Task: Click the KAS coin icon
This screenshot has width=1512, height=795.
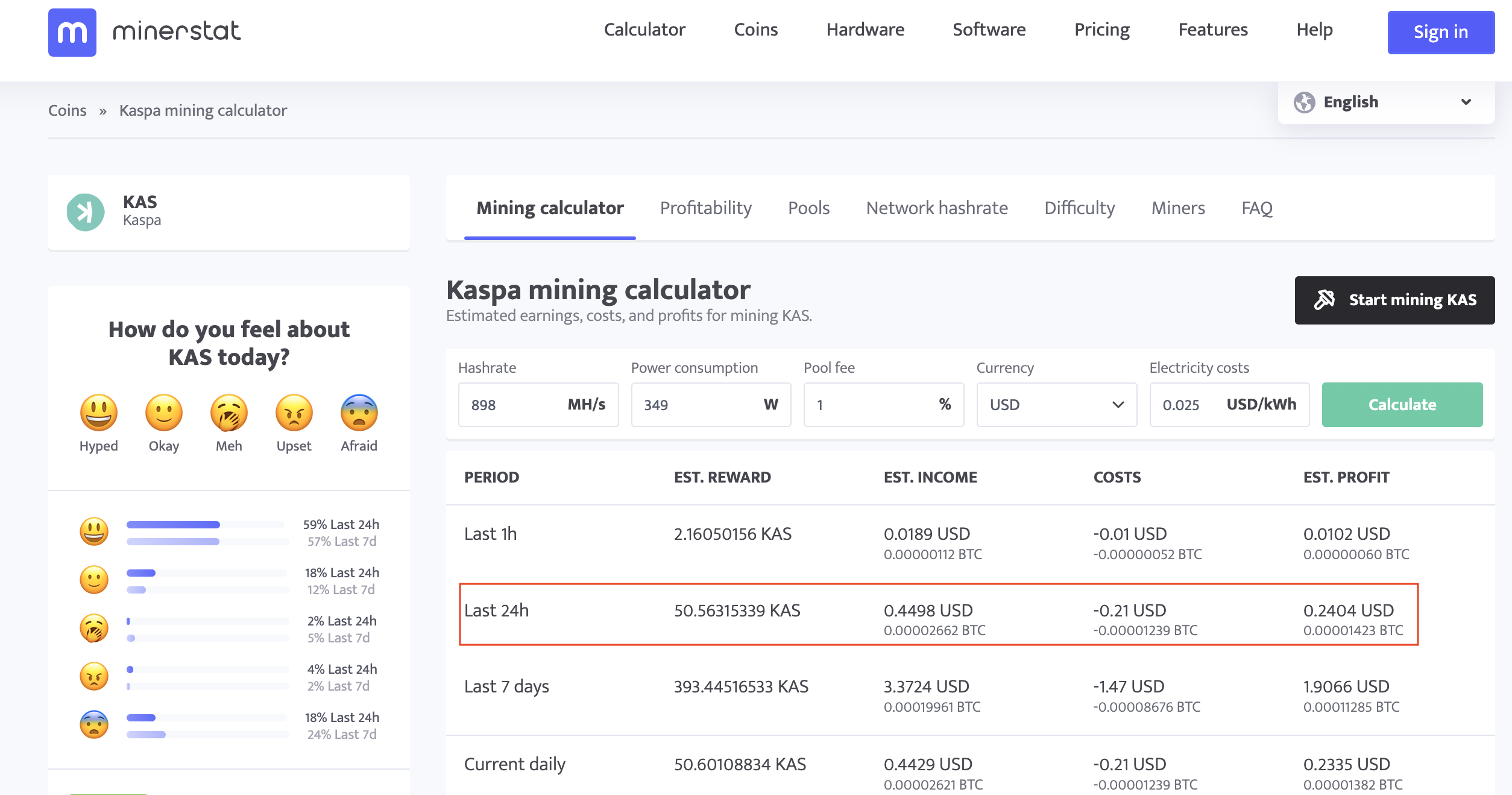Action: [85, 212]
